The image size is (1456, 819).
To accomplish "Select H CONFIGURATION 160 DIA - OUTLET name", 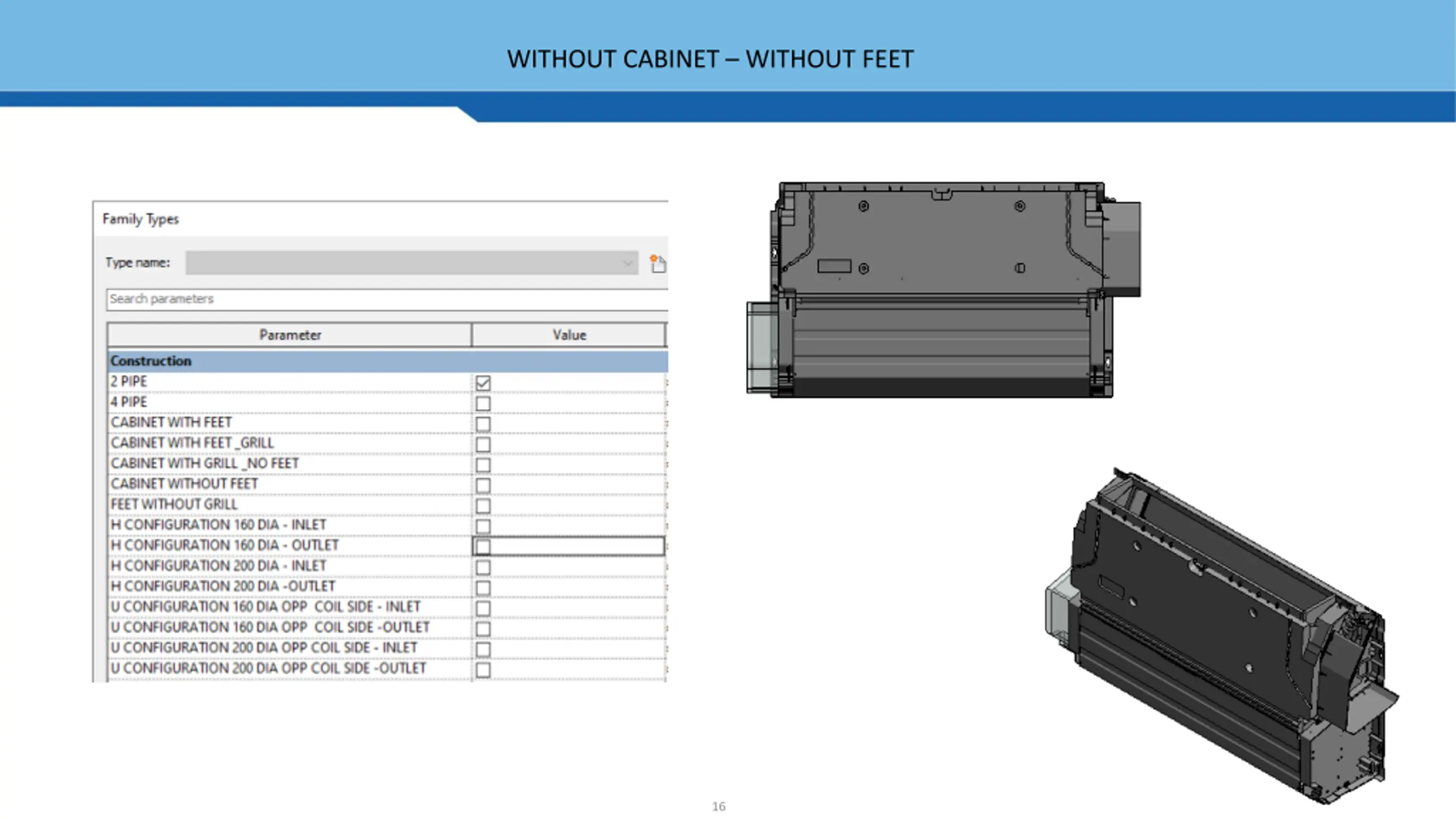I will 225,545.
